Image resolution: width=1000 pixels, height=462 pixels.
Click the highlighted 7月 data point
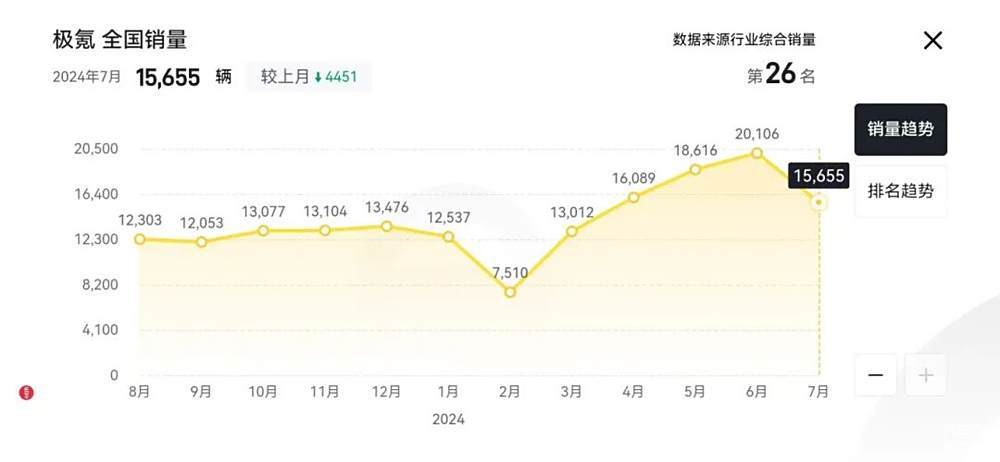pyautogui.click(x=820, y=203)
